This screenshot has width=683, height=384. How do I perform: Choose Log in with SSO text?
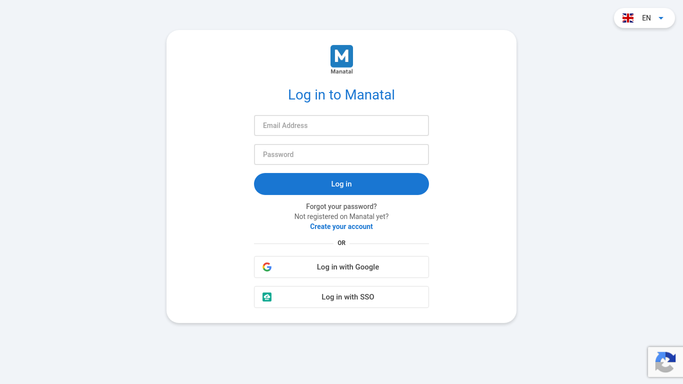click(348, 297)
